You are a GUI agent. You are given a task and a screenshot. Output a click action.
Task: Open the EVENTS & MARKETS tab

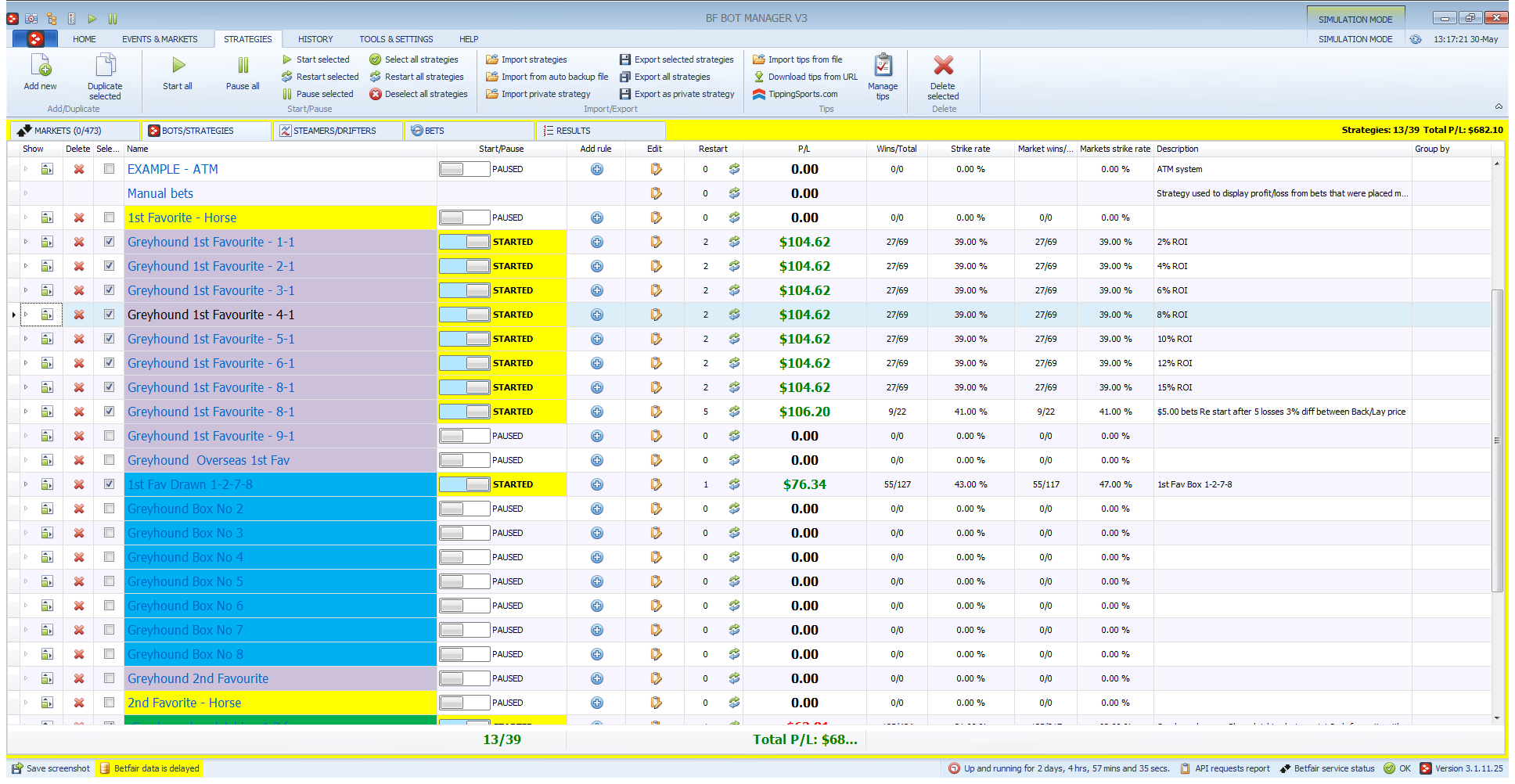(x=160, y=39)
